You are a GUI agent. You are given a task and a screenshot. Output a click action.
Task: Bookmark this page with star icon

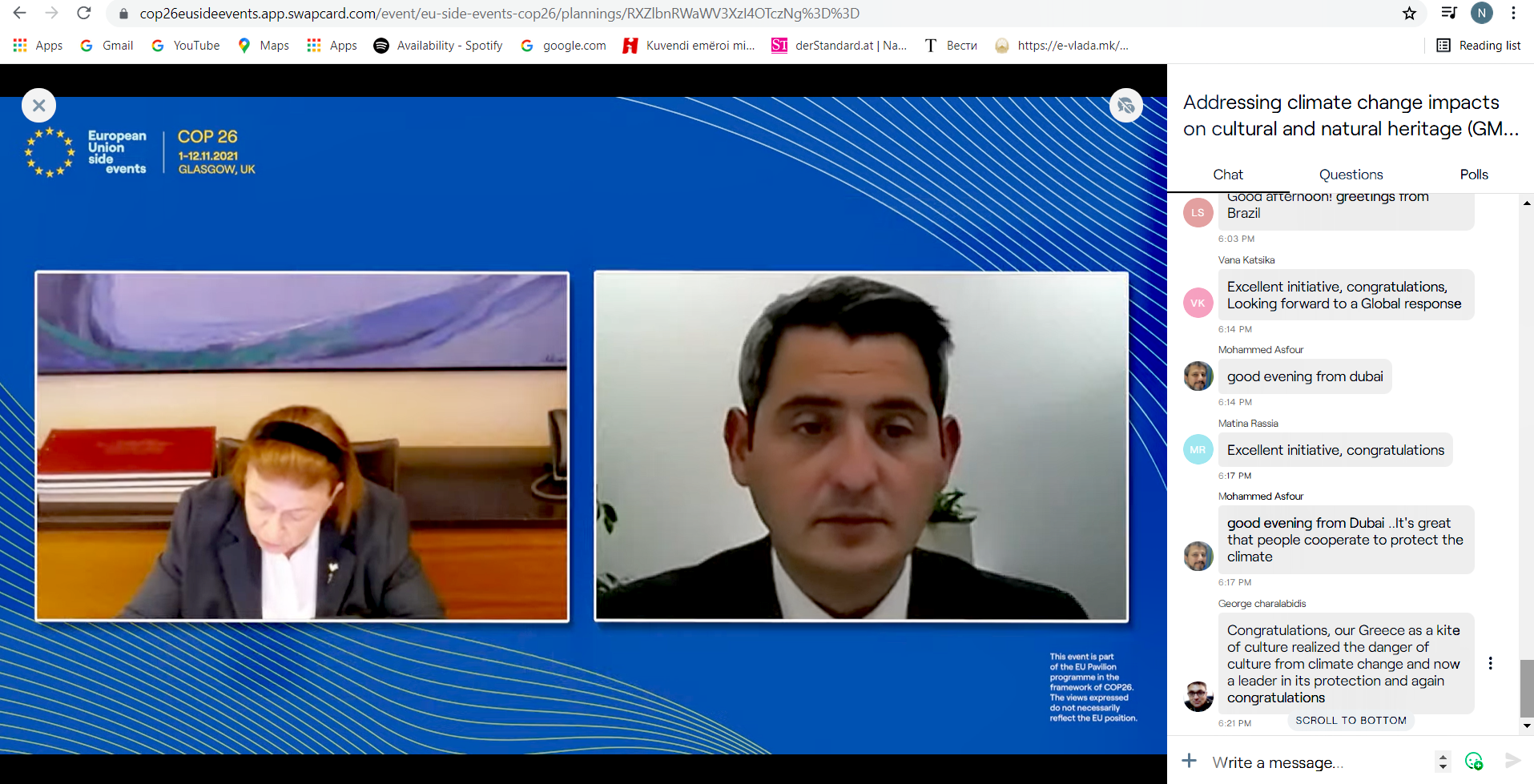1409,14
